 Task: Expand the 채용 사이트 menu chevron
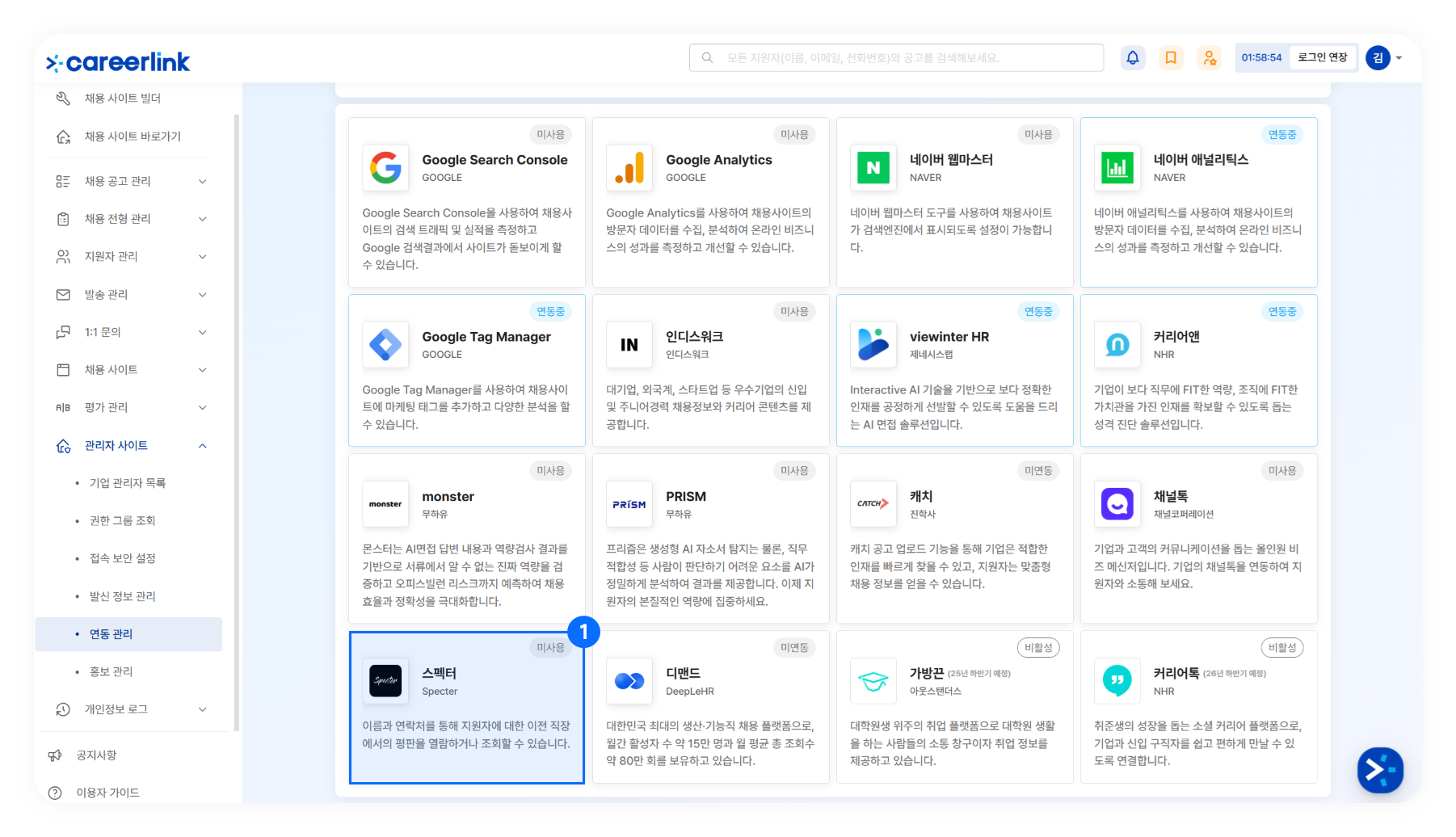click(203, 370)
